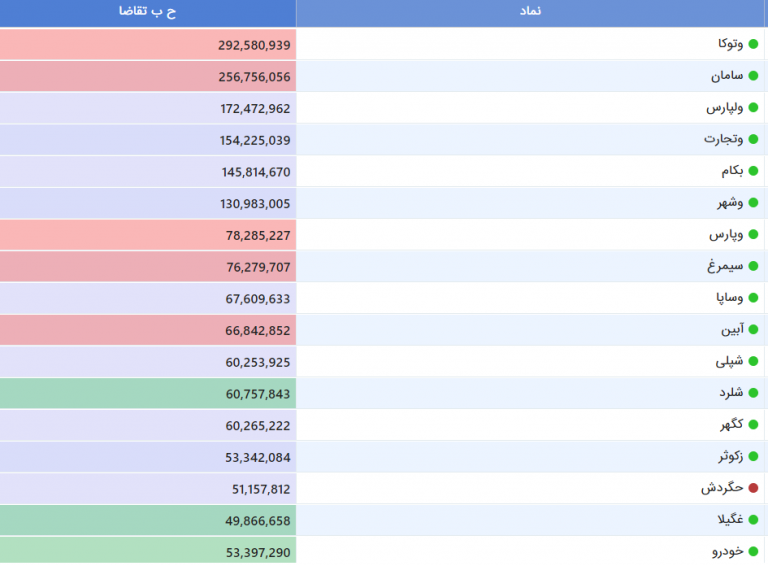768x566 pixels.
Task: Click the green status dot beside سیمرغ
Action: pyautogui.click(x=753, y=266)
